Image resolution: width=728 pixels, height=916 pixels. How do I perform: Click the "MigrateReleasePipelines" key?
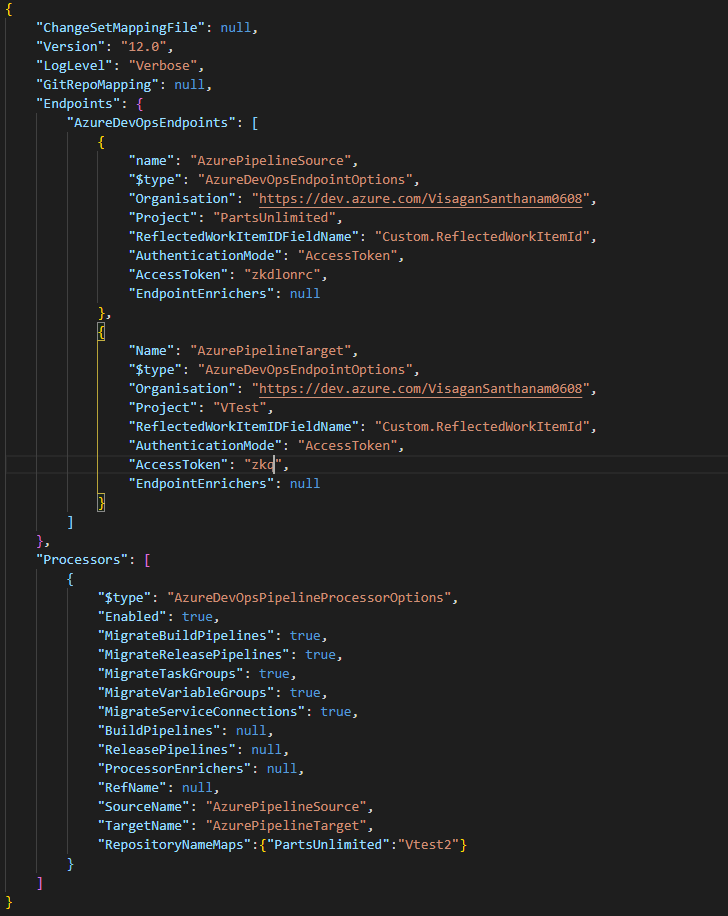coord(193,654)
